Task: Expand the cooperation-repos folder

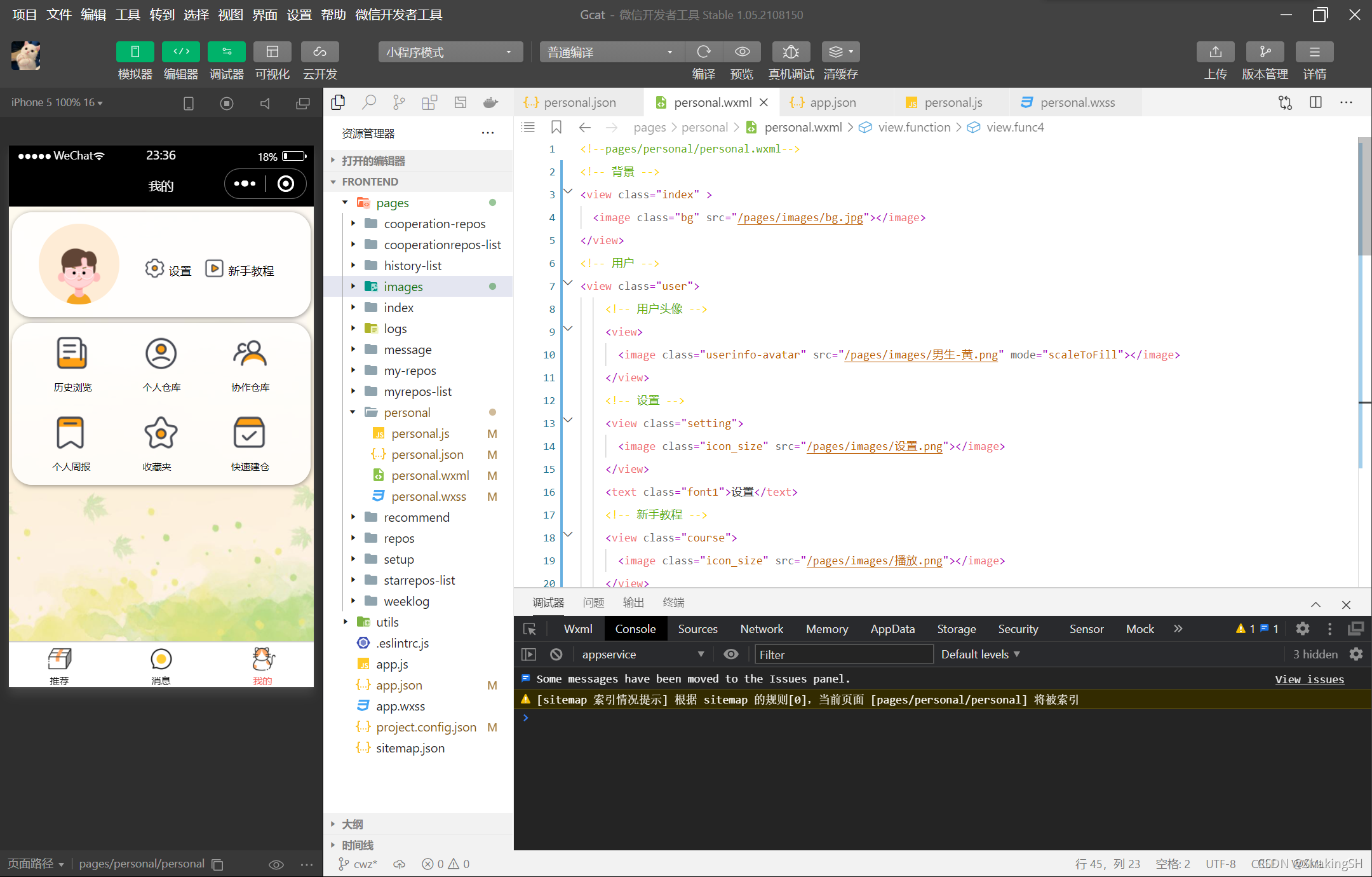Action: pyautogui.click(x=434, y=224)
